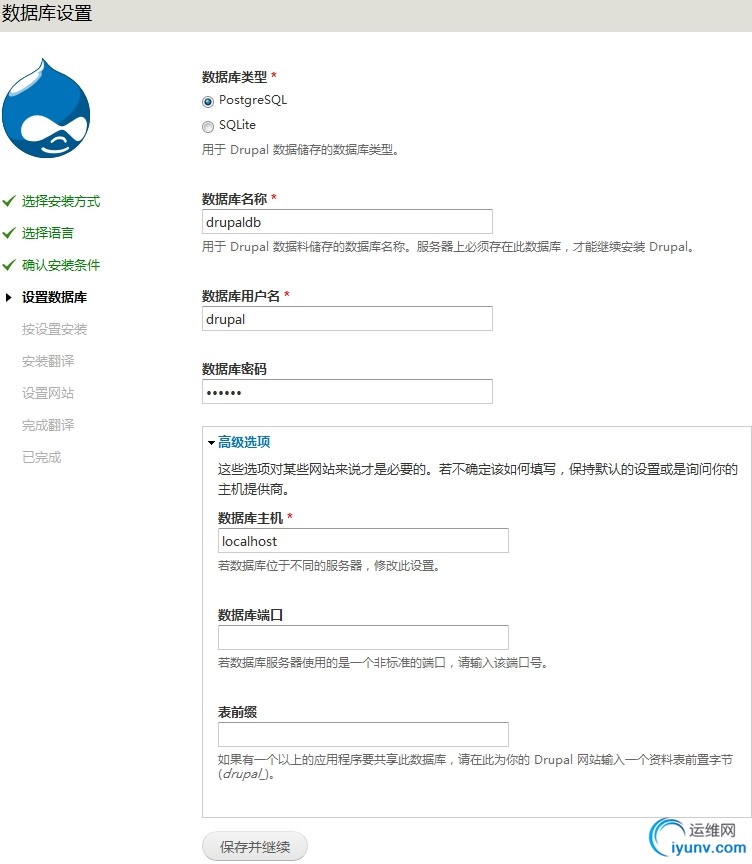Click the checkmark beside 选择语言
752x864 pixels.
click(x=8, y=233)
